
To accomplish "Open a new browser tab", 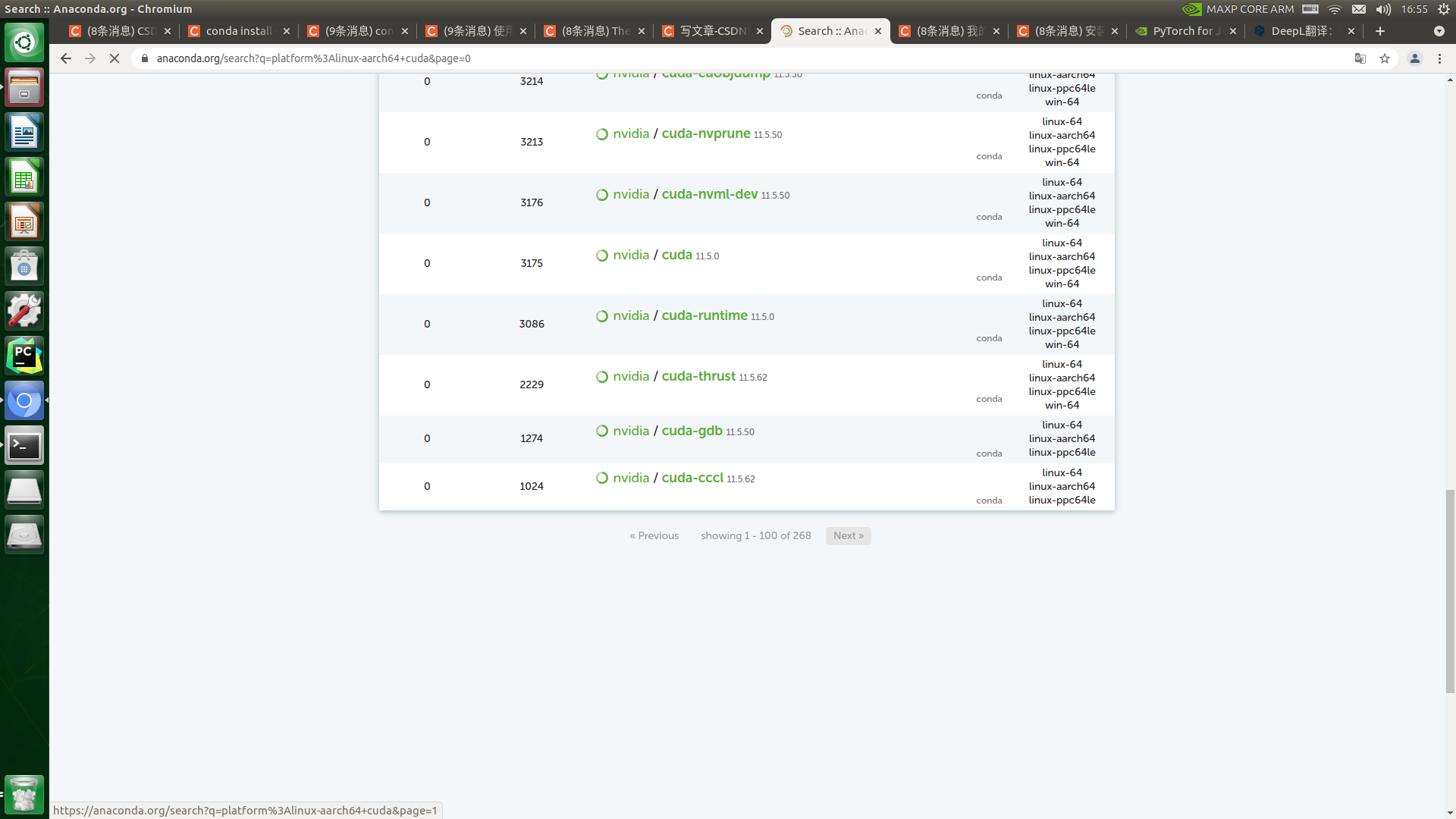I will 1380,31.
